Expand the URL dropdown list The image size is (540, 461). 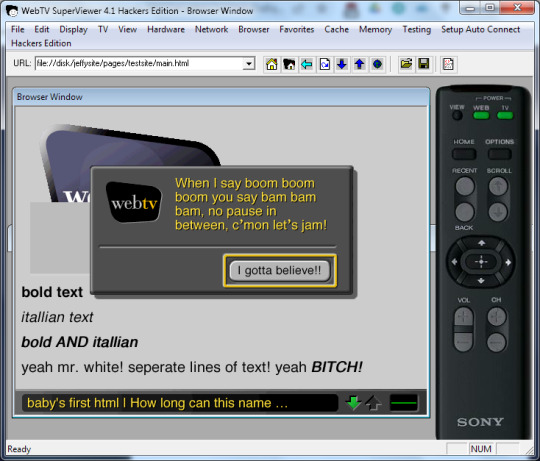pos(249,64)
